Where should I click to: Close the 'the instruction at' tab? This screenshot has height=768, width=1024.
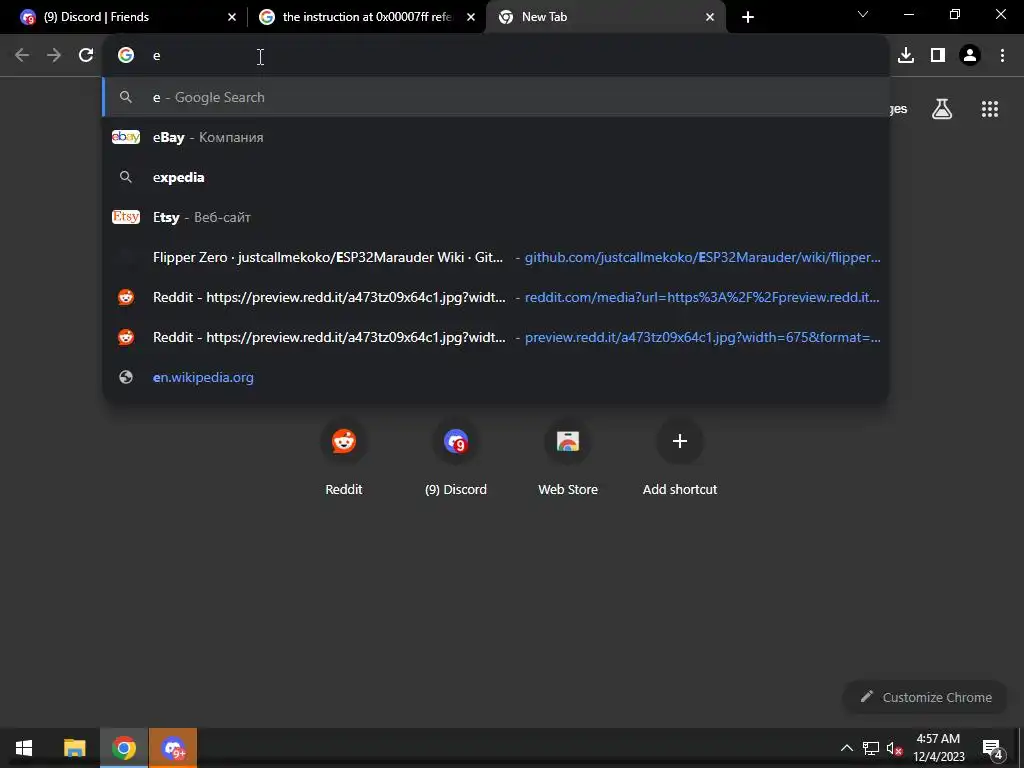[471, 17]
